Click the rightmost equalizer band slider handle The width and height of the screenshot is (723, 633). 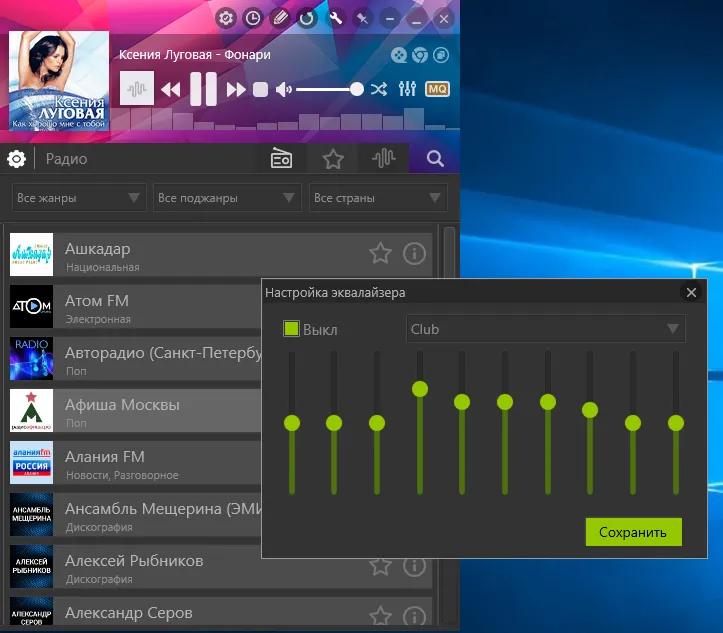[676, 423]
